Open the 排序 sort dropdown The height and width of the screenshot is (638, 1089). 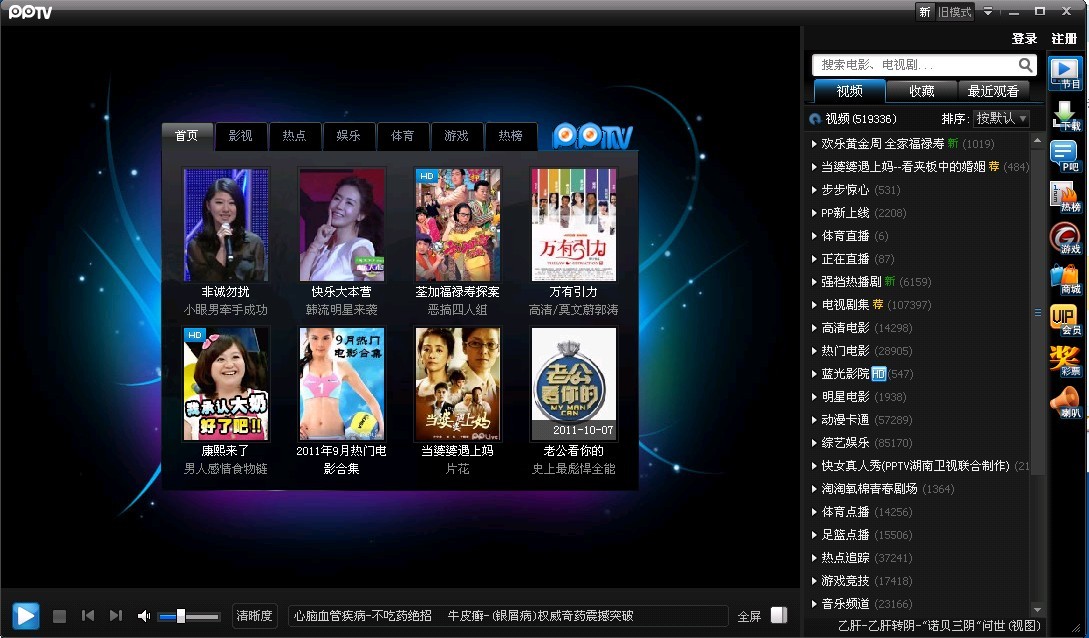click(x=1002, y=118)
